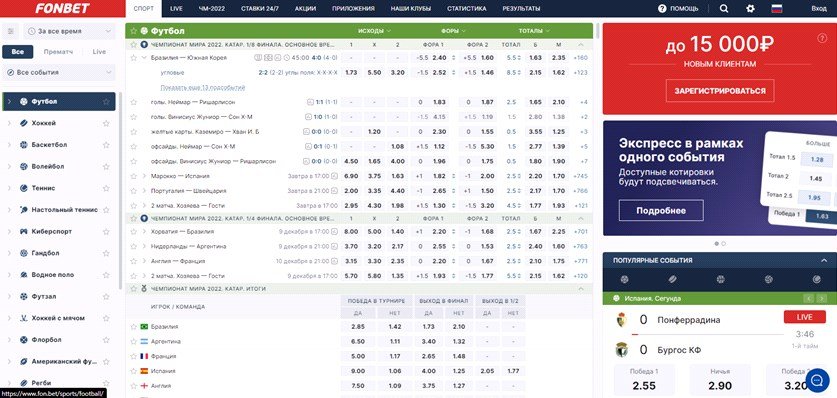Select the second carousel dot under the banner
This screenshot has height=398, width=837.
pos(724,243)
